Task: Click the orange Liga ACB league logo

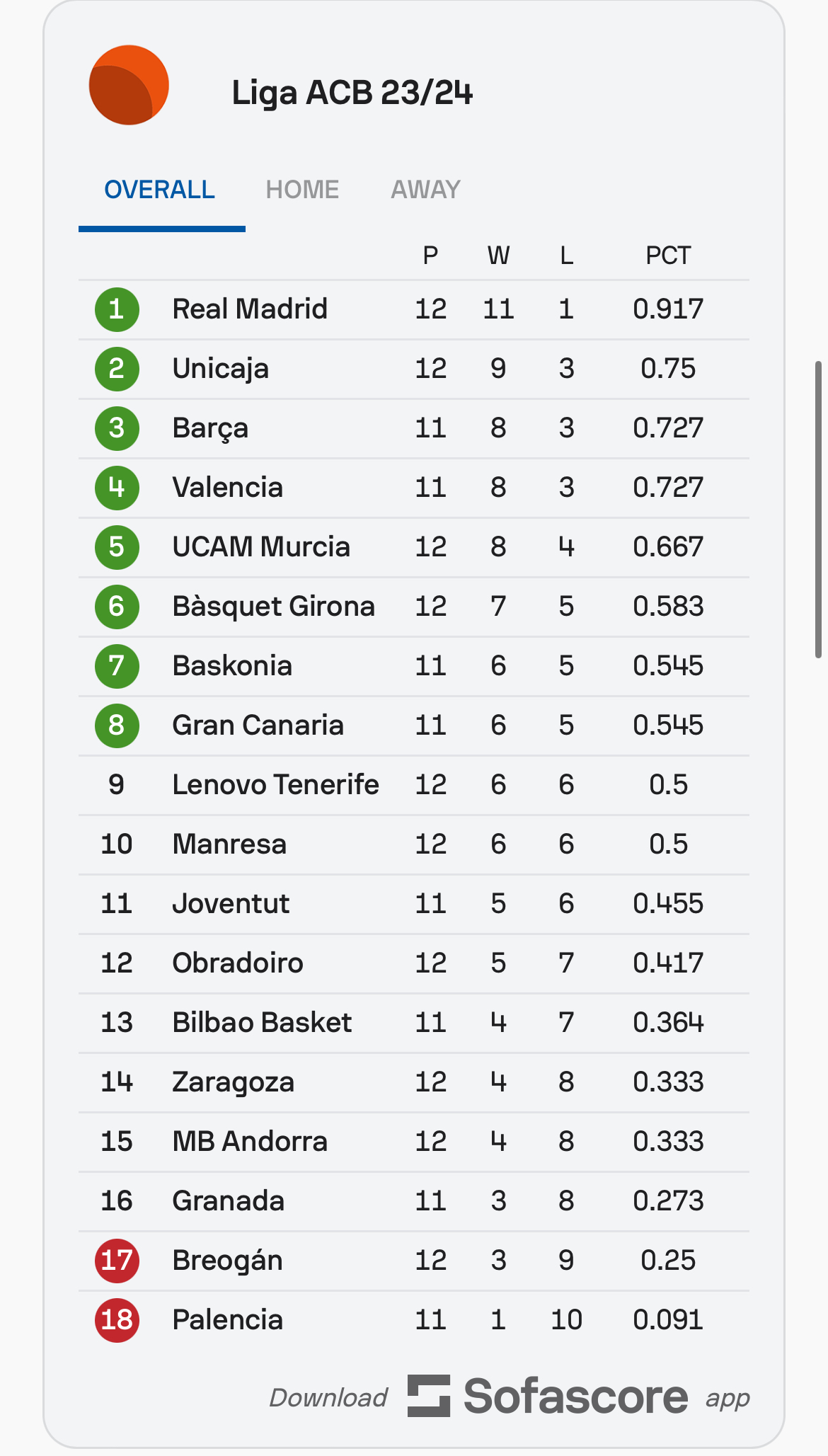Action: pos(129,86)
